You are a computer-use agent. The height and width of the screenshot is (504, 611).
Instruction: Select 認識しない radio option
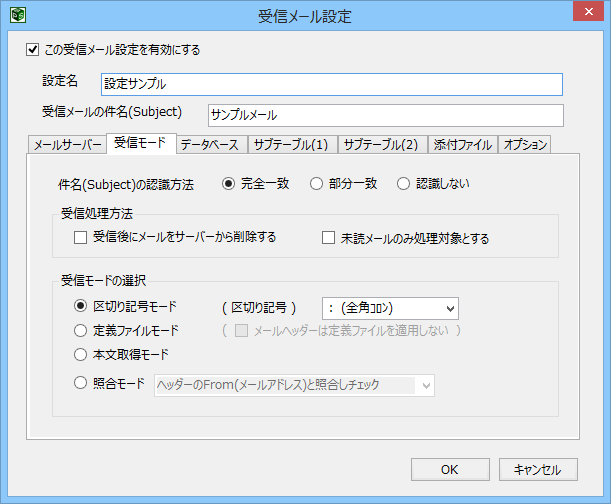point(404,183)
